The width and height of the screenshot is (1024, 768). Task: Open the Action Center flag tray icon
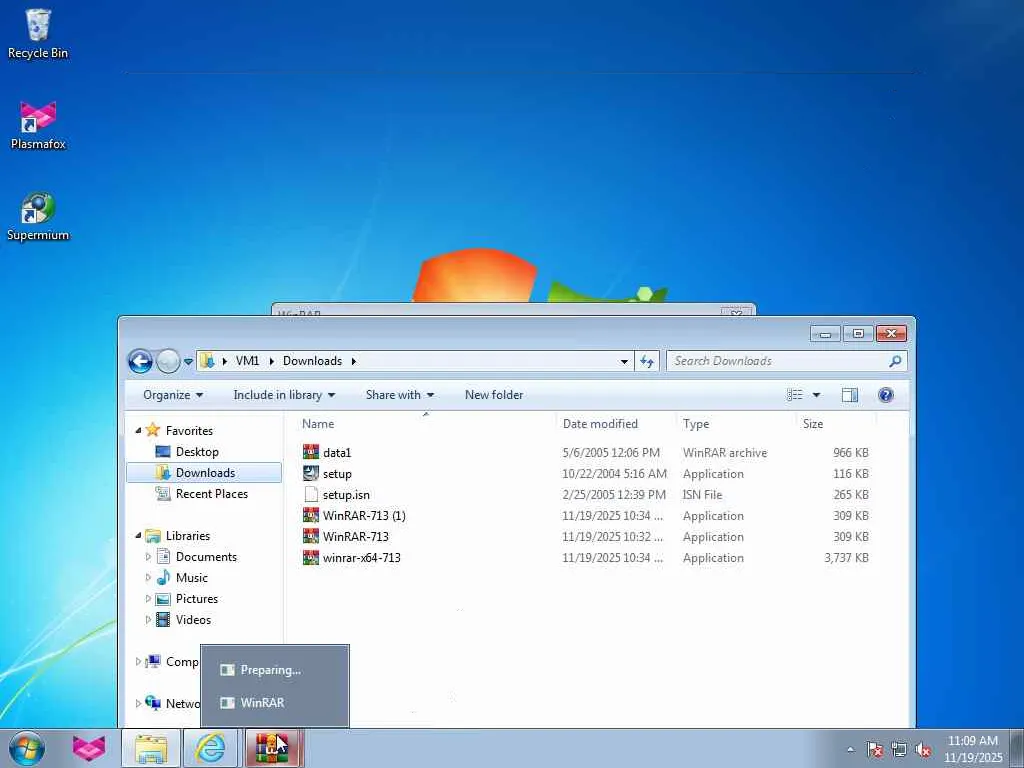[x=874, y=750]
